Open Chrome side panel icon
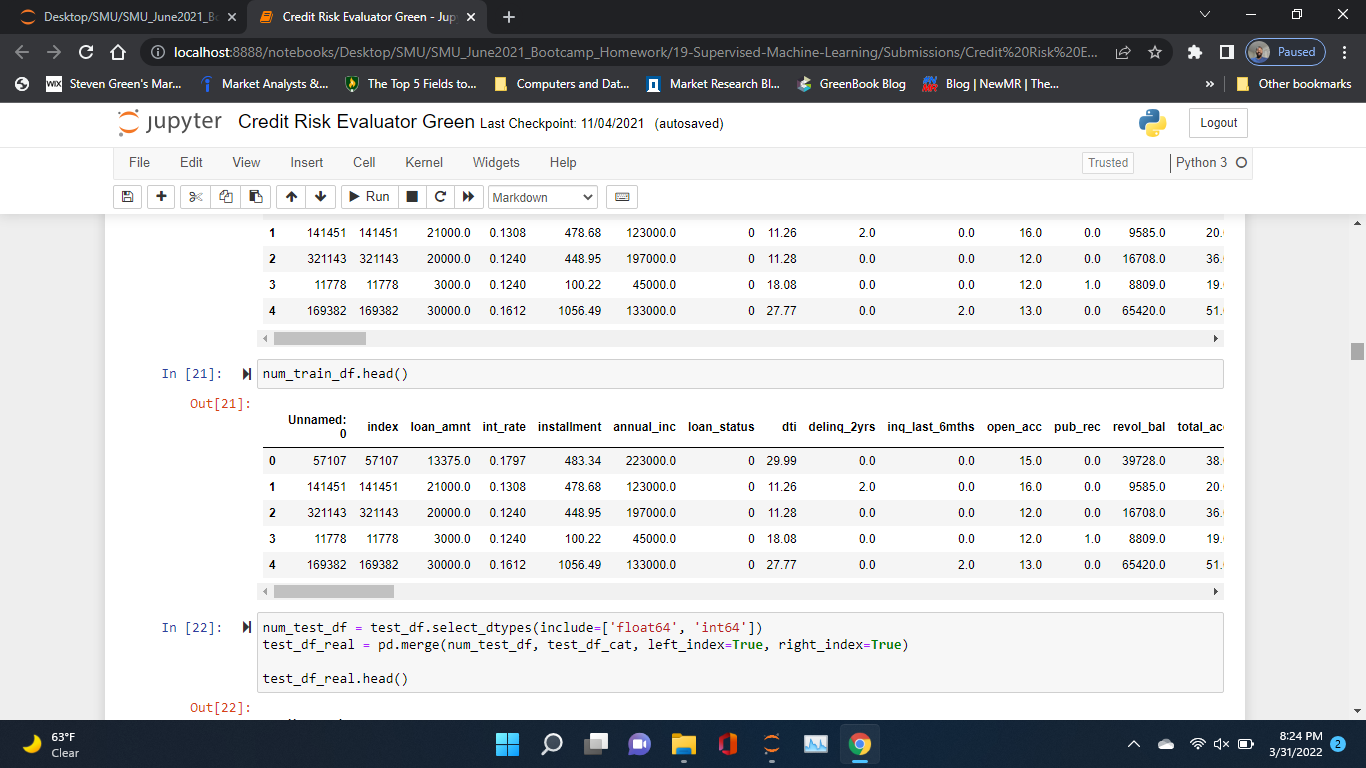Screen dimensions: 1366x768 [1226, 52]
